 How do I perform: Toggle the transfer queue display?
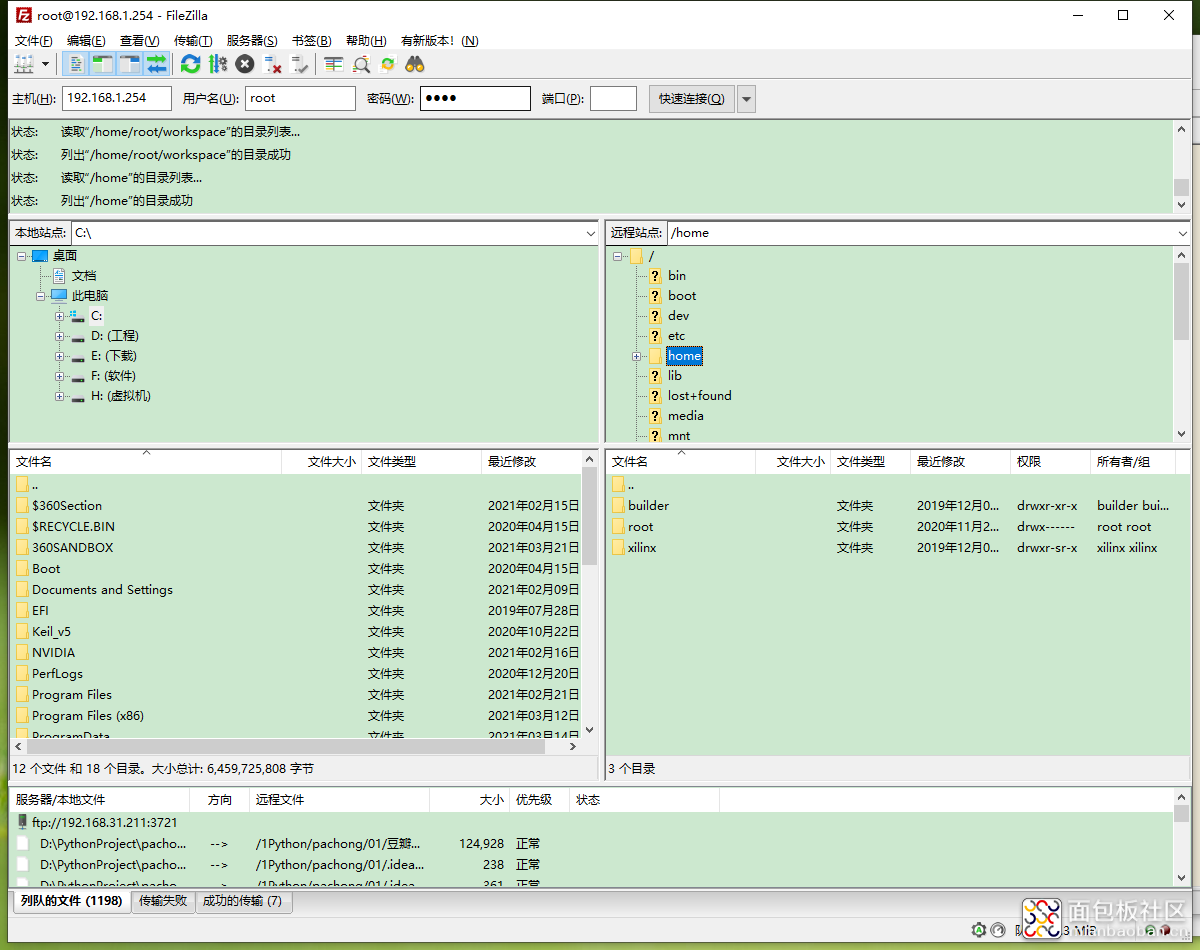pos(156,64)
